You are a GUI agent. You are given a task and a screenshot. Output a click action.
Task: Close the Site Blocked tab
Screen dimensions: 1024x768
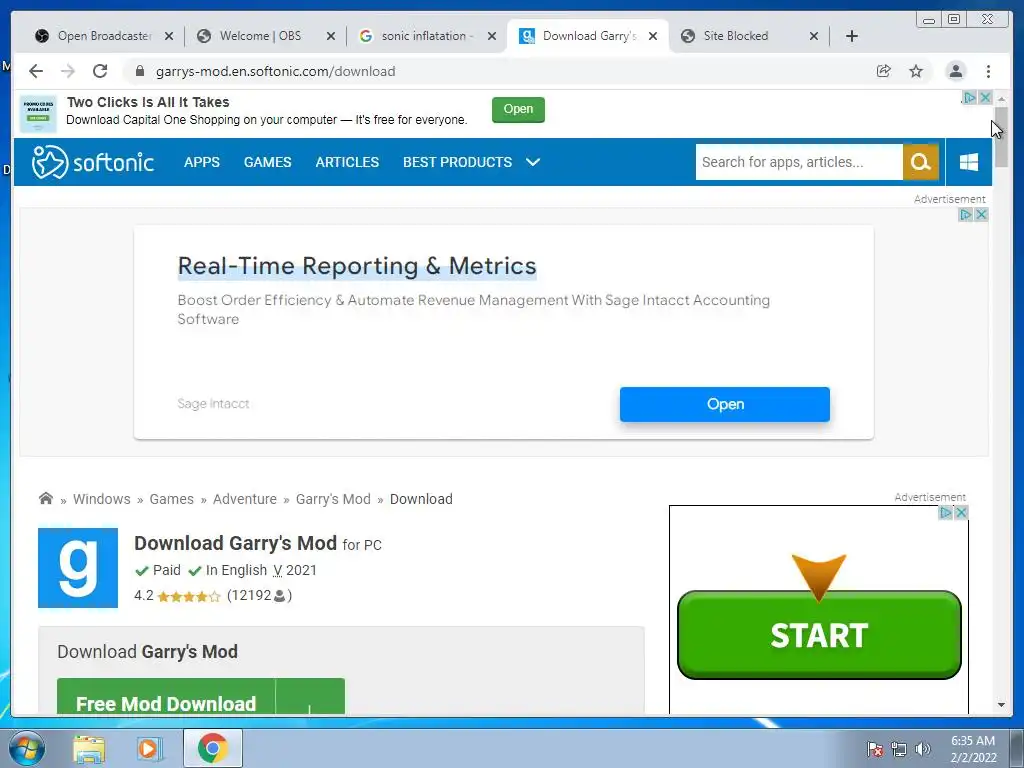click(814, 37)
